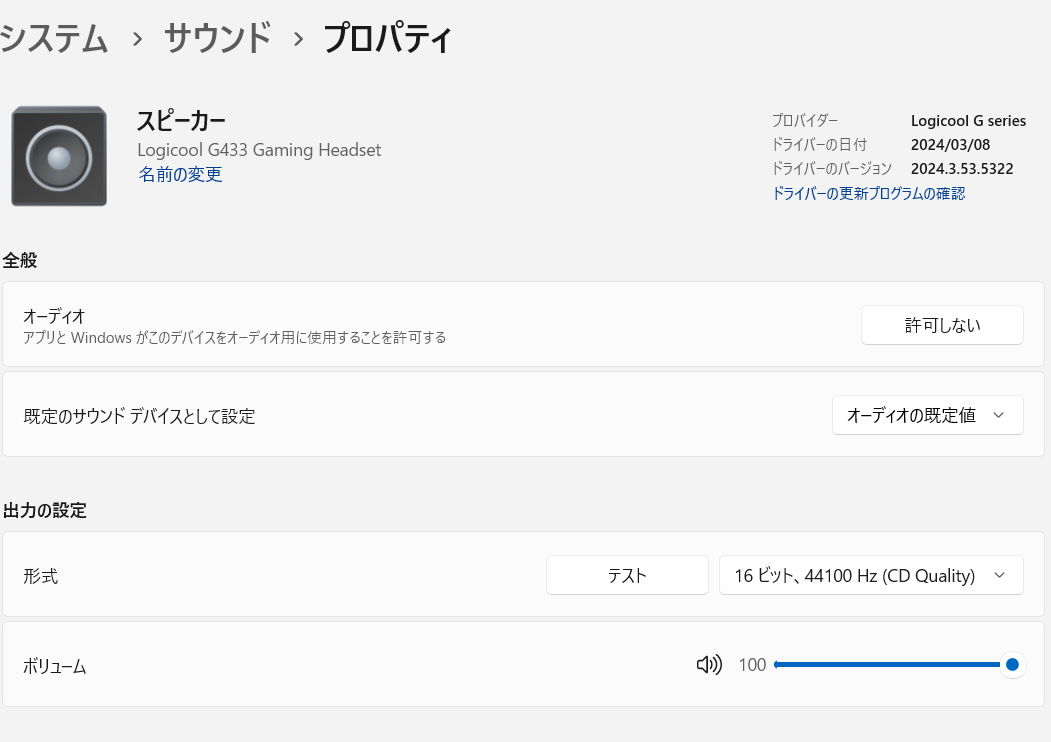1051x742 pixels.
Task: Navigate to サウンド in the breadcrumb
Action: coord(217,39)
